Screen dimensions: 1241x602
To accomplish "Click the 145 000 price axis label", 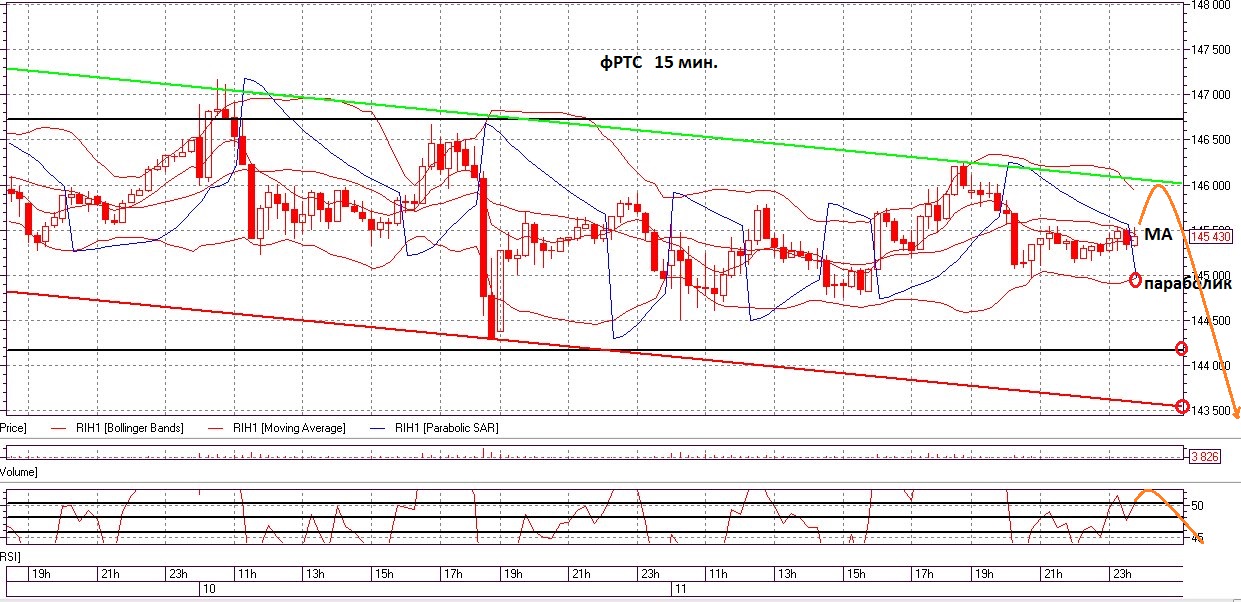I will pos(1211,276).
